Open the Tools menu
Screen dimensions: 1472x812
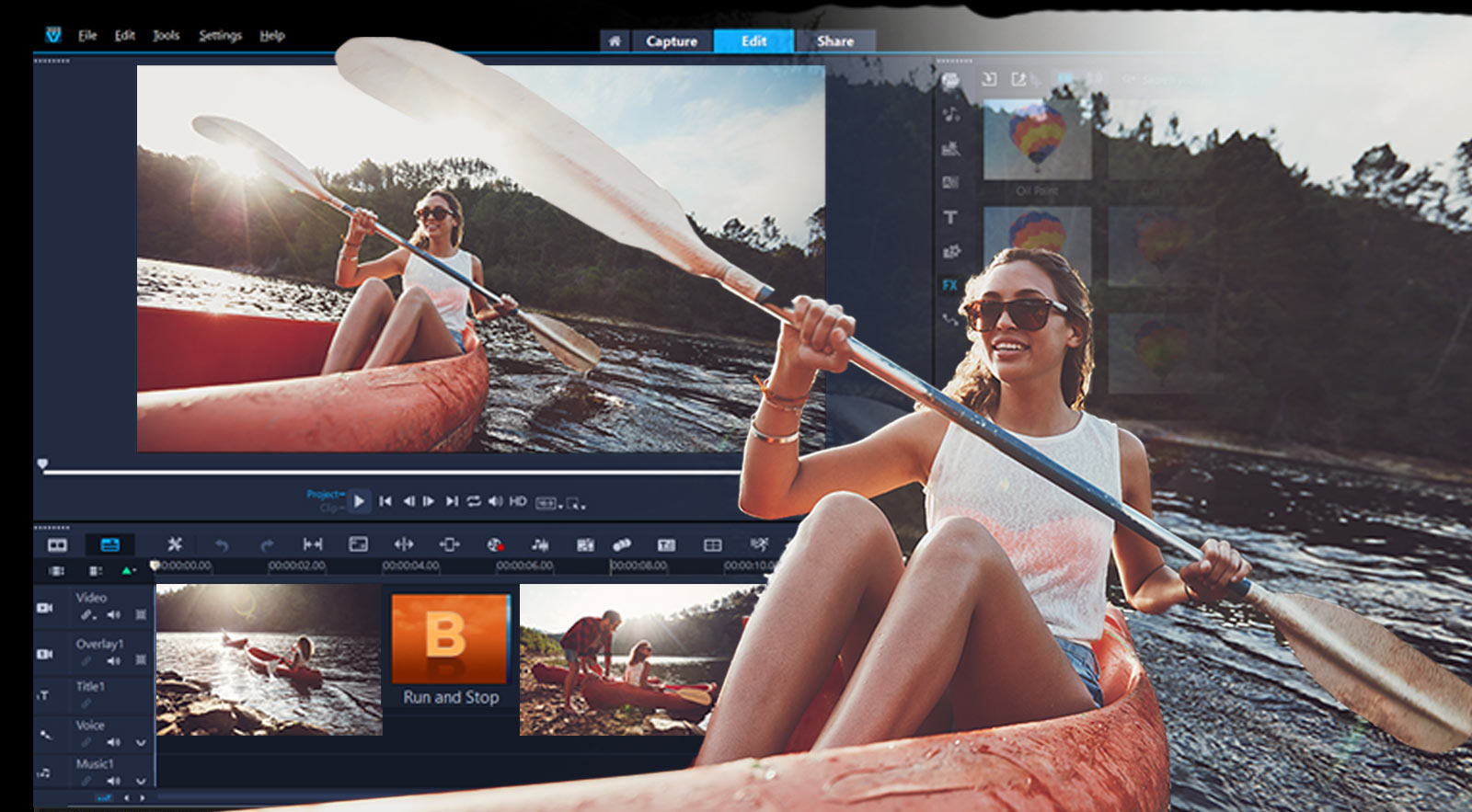pos(166,36)
